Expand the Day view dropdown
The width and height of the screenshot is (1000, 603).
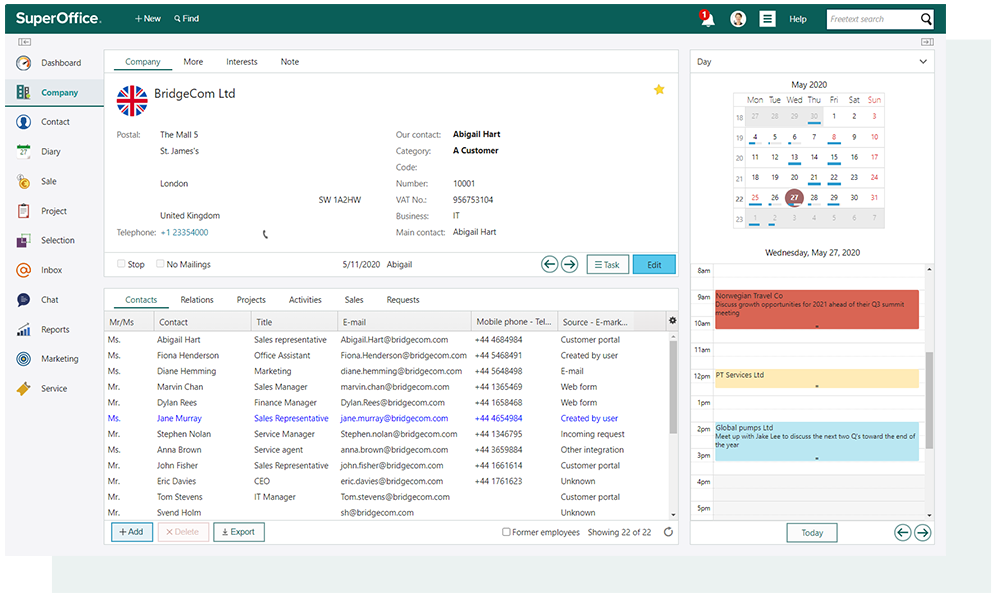click(x=922, y=62)
